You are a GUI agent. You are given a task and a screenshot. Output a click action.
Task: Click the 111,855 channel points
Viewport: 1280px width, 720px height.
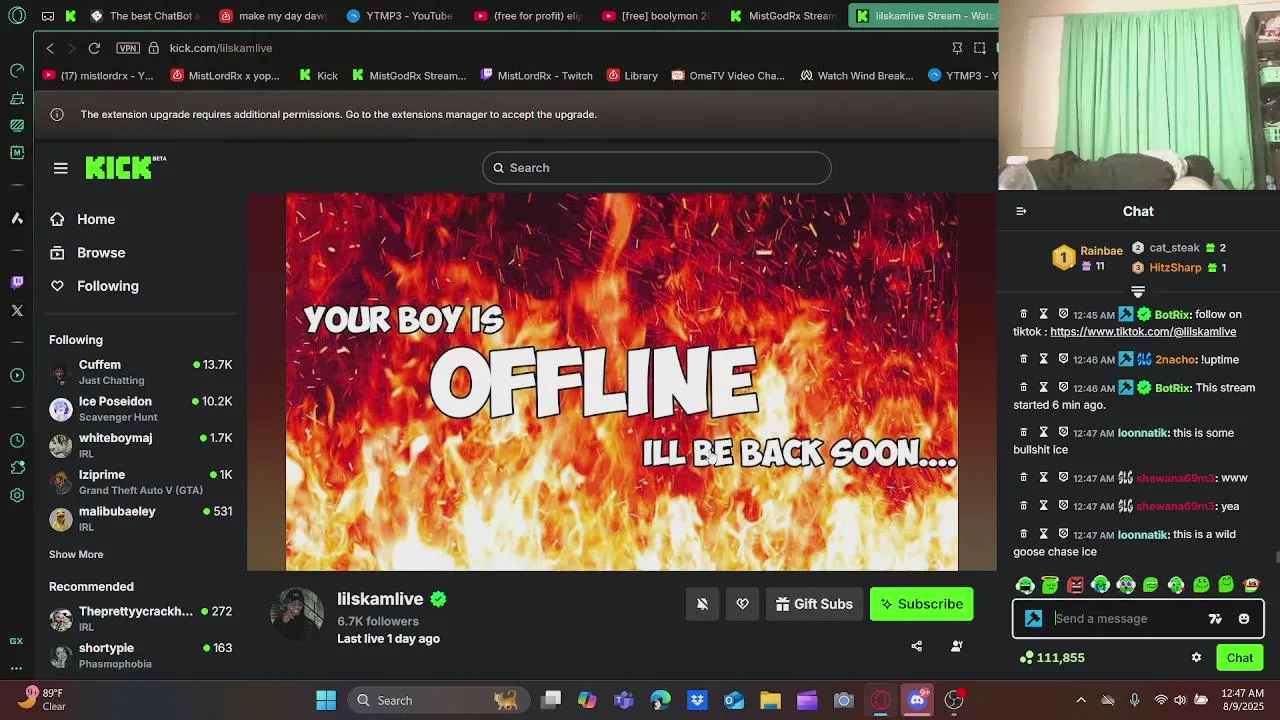pos(1052,657)
